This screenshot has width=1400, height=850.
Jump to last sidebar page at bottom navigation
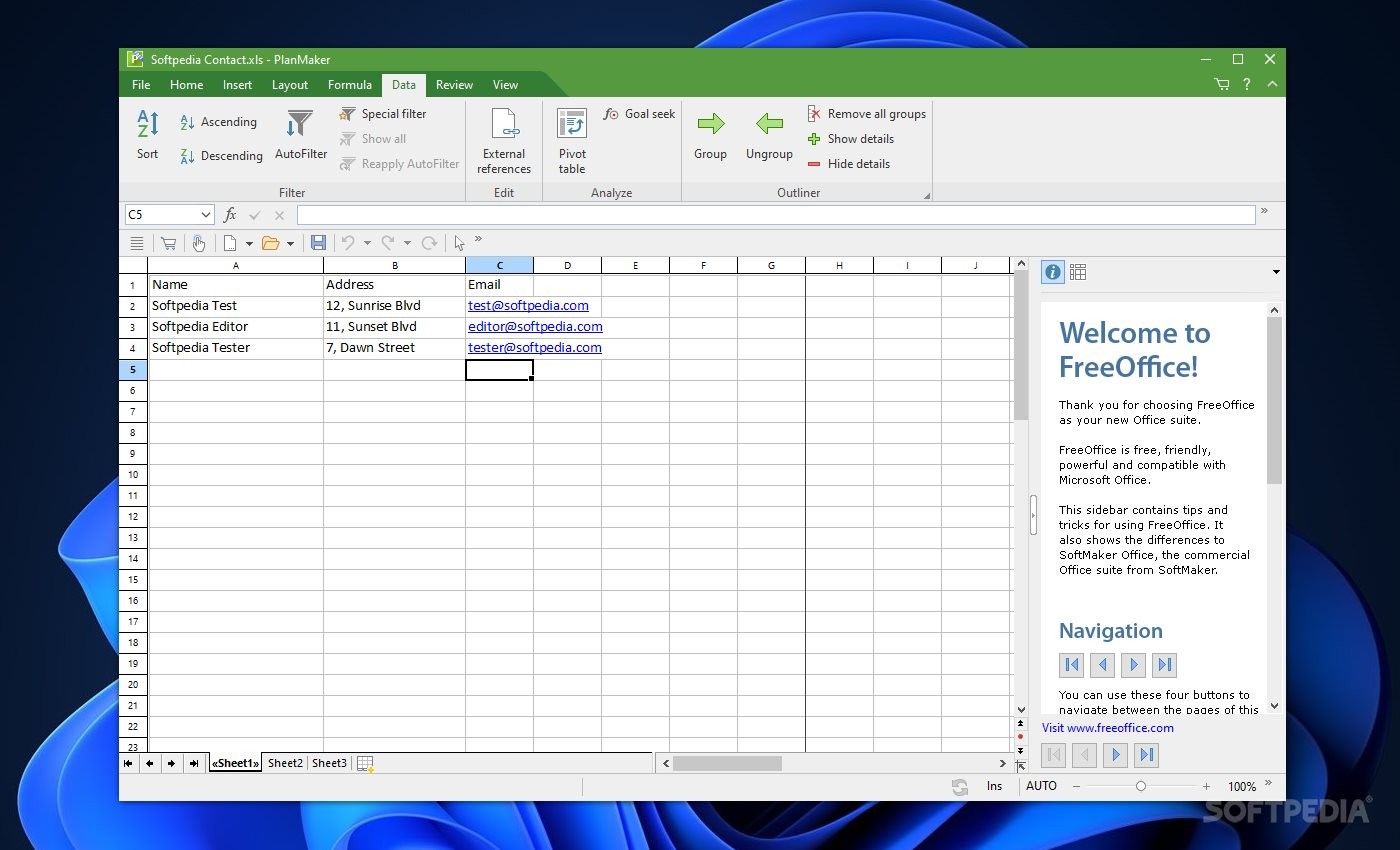(x=1148, y=755)
